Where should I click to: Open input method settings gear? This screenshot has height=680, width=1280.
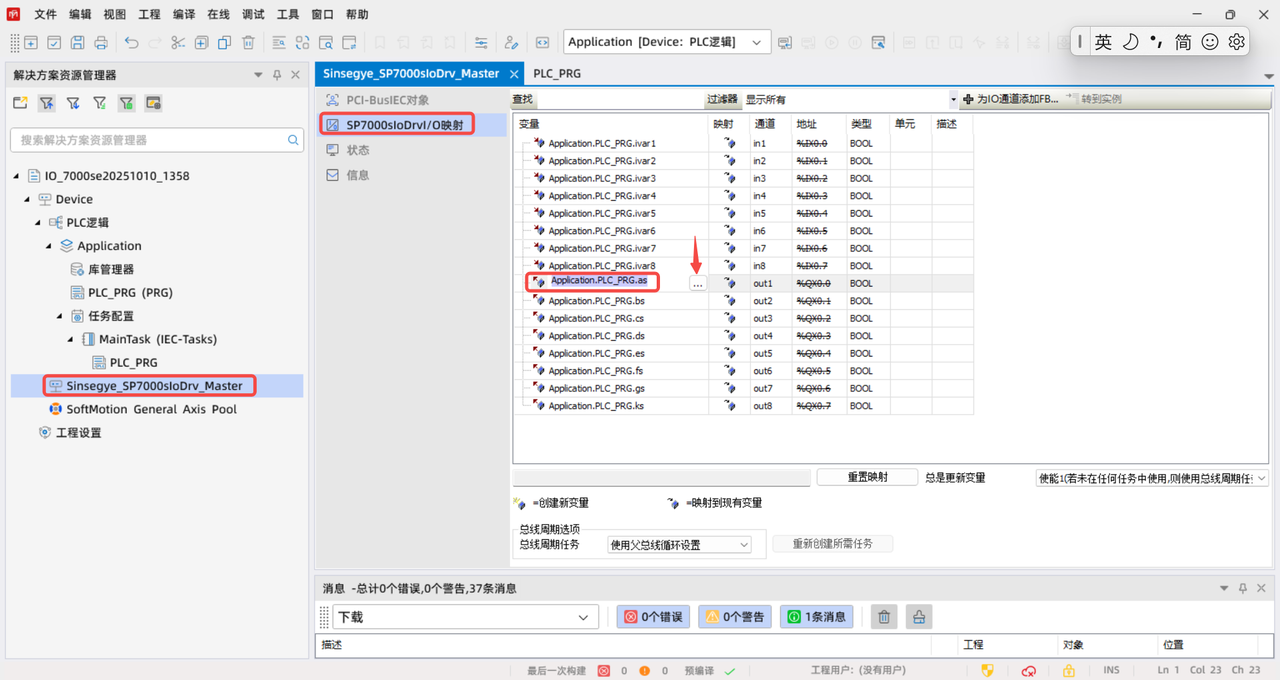(x=1237, y=42)
